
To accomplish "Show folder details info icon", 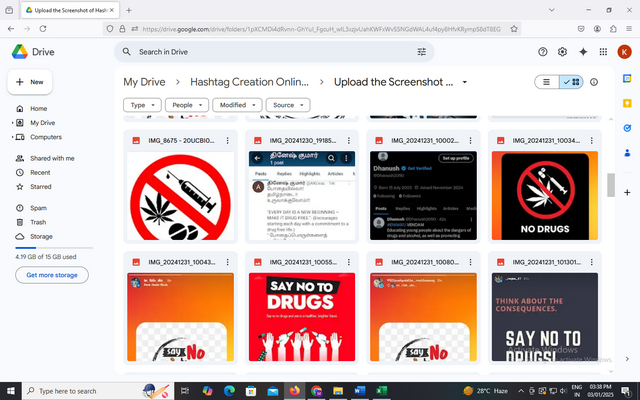I will 594,82.
